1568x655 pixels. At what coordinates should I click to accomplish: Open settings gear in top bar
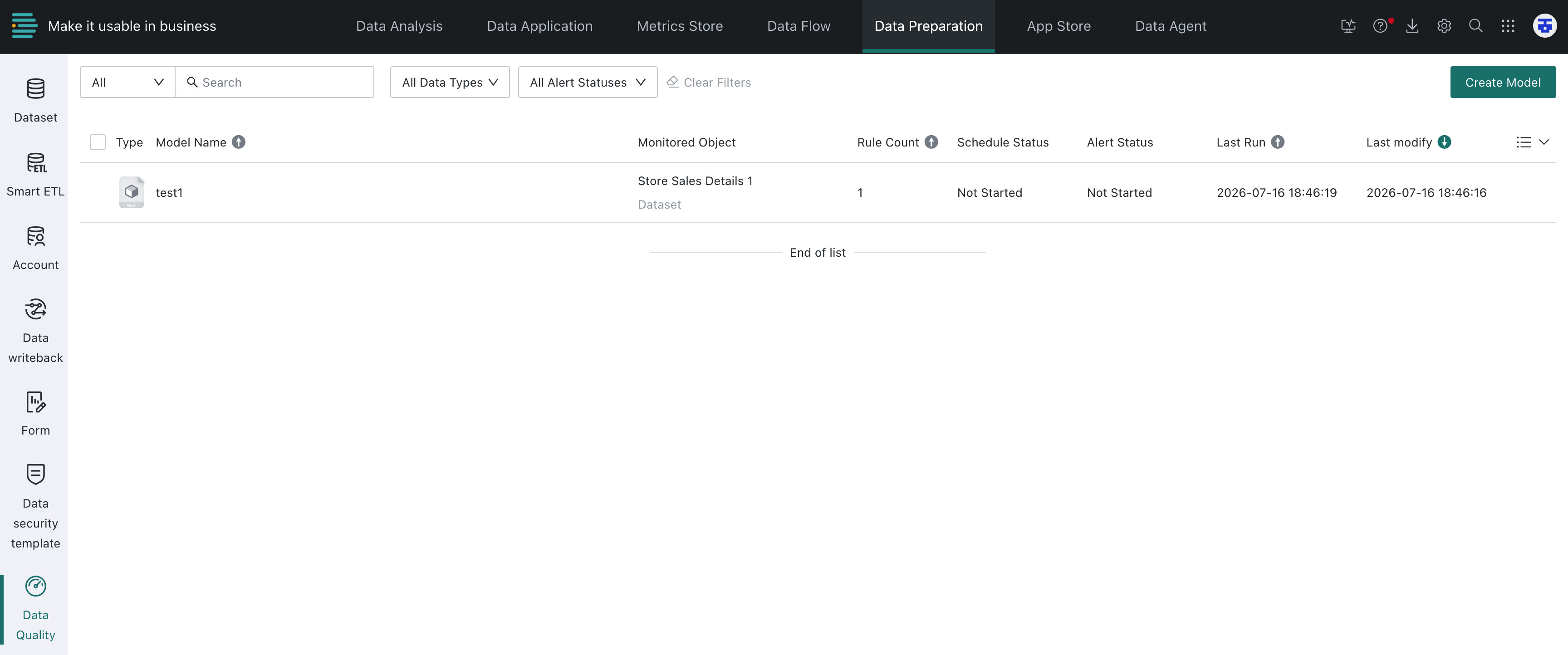[1444, 26]
